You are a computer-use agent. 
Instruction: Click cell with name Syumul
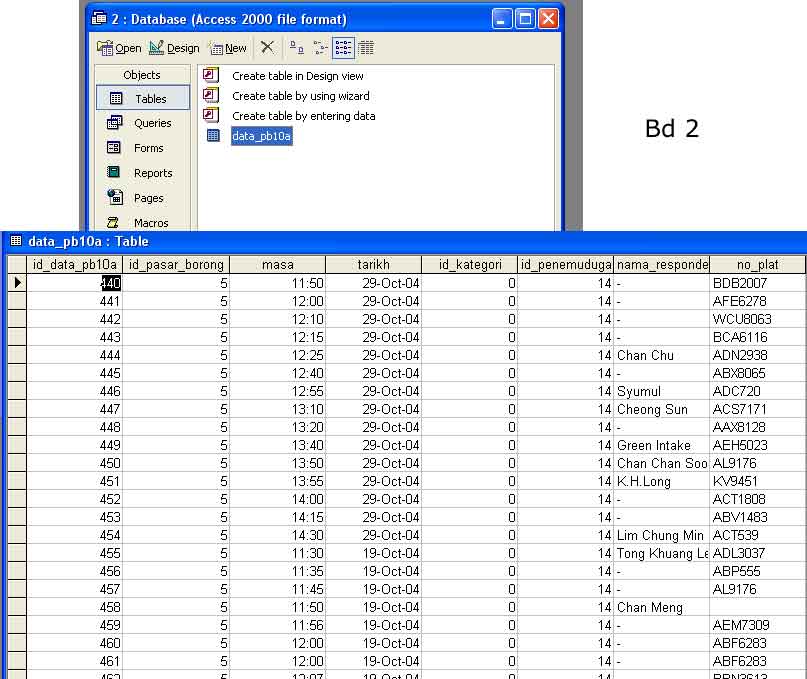click(661, 391)
